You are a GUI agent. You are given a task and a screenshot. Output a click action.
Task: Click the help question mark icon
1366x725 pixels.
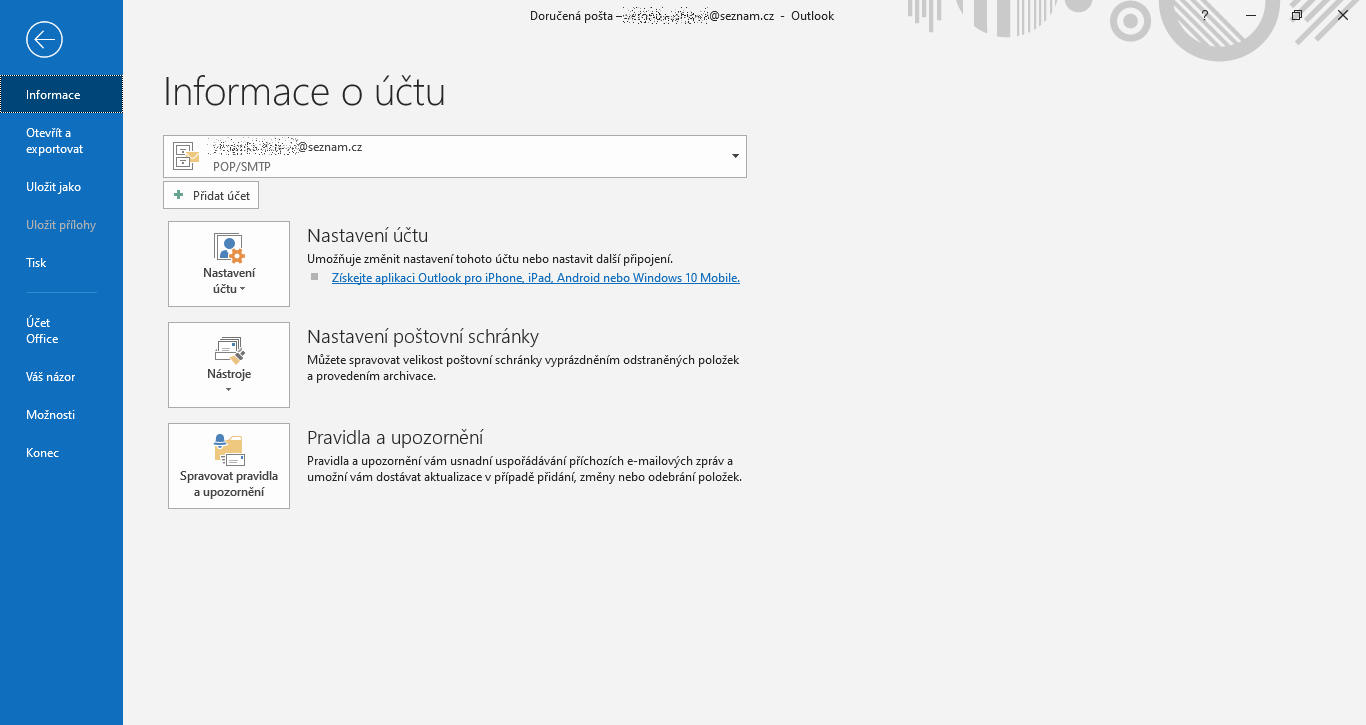[1205, 15]
